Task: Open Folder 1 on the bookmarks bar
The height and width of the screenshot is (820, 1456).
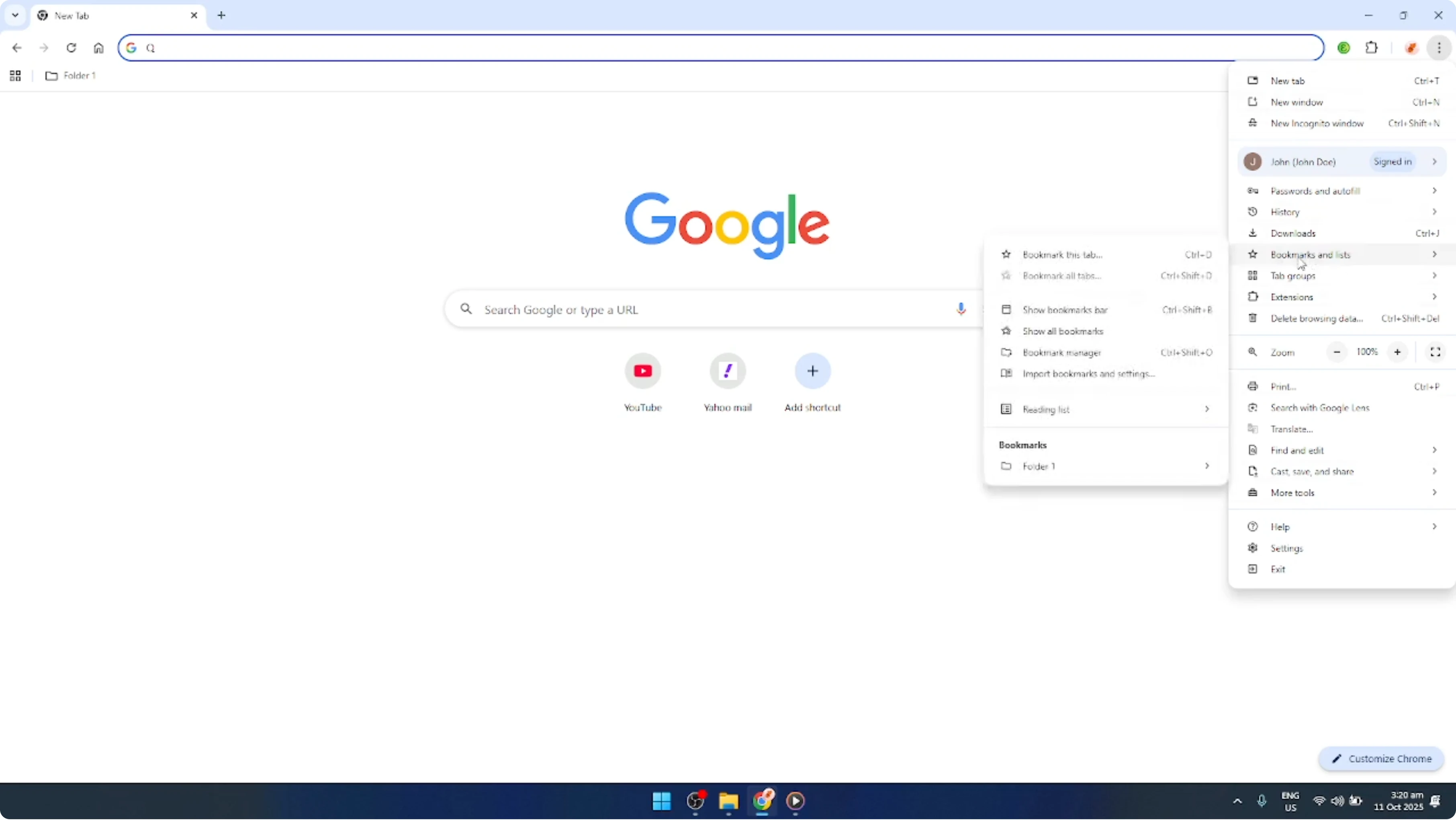Action: 71,76
